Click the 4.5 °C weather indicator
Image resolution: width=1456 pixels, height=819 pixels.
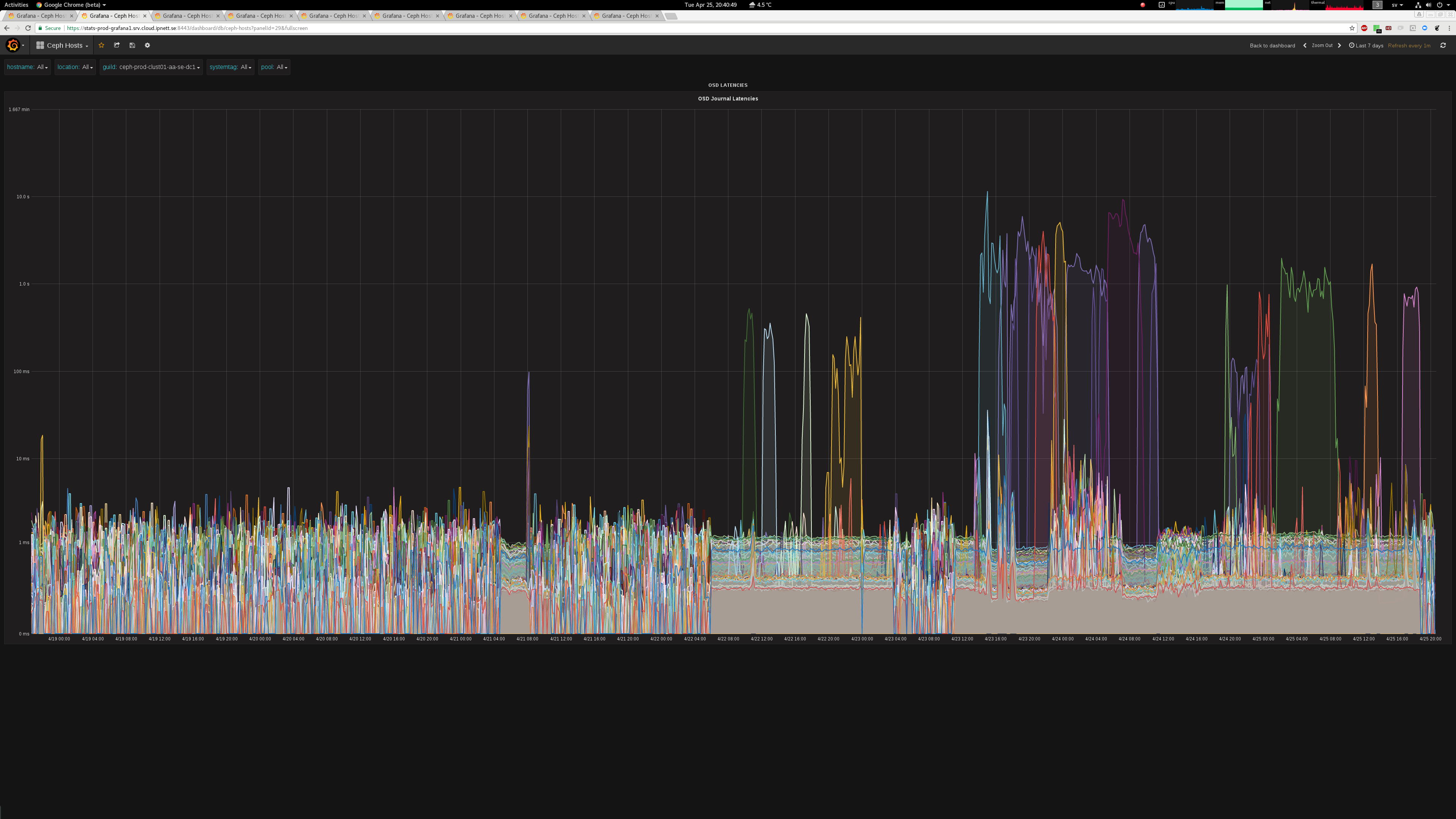click(760, 5)
